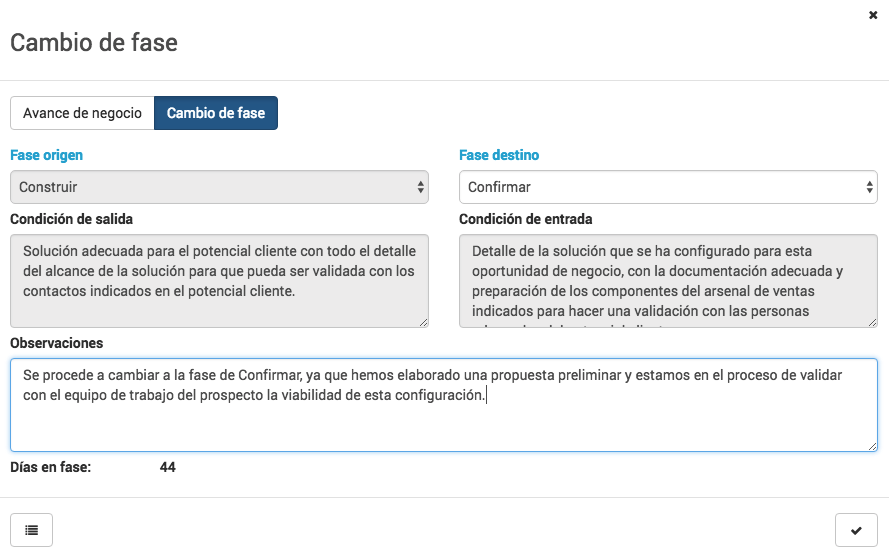Click the Condición de salida text area
The width and height of the screenshot is (889, 556).
tap(219, 281)
